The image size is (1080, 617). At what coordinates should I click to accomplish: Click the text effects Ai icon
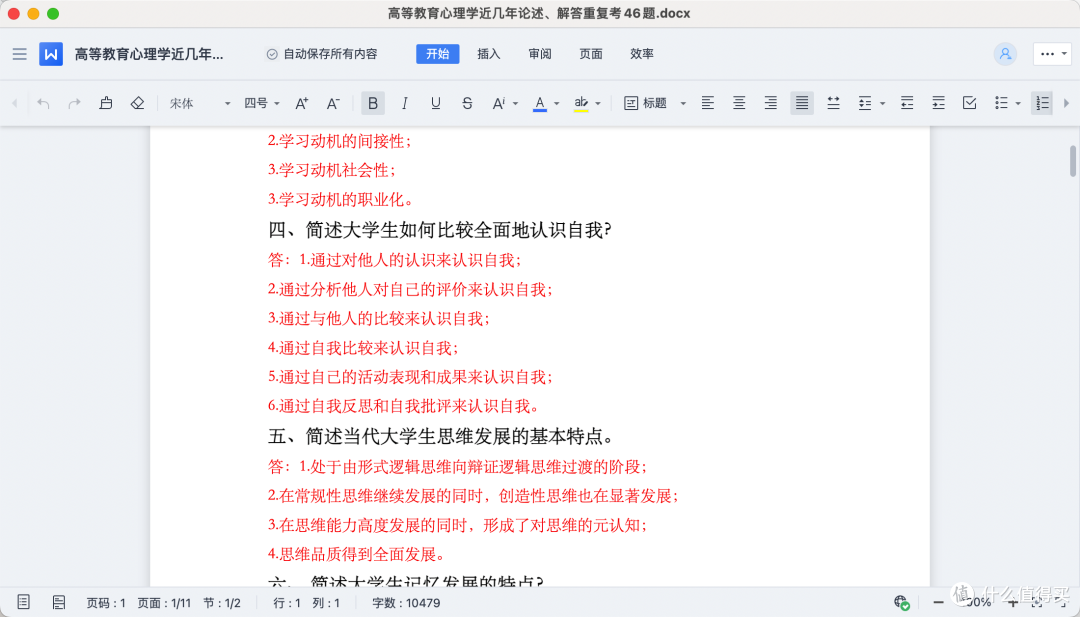[x=499, y=103]
